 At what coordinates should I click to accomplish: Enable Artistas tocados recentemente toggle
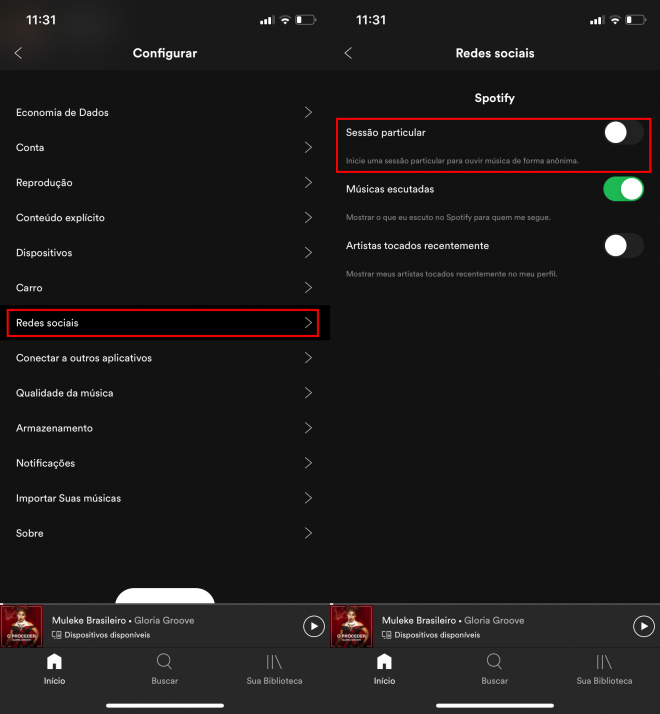pos(624,245)
